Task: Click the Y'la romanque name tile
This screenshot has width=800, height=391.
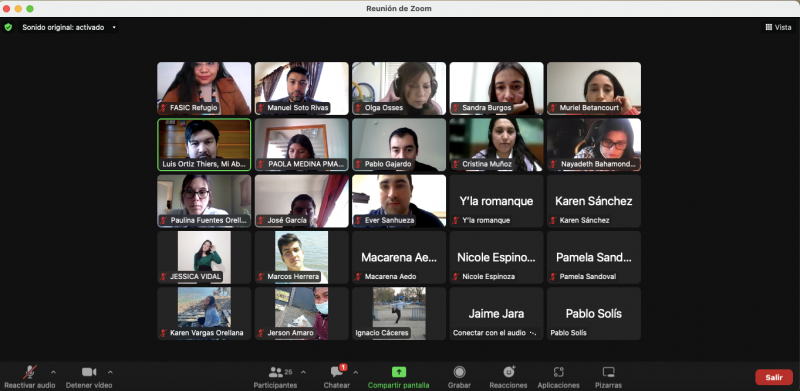Action: (496, 201)
